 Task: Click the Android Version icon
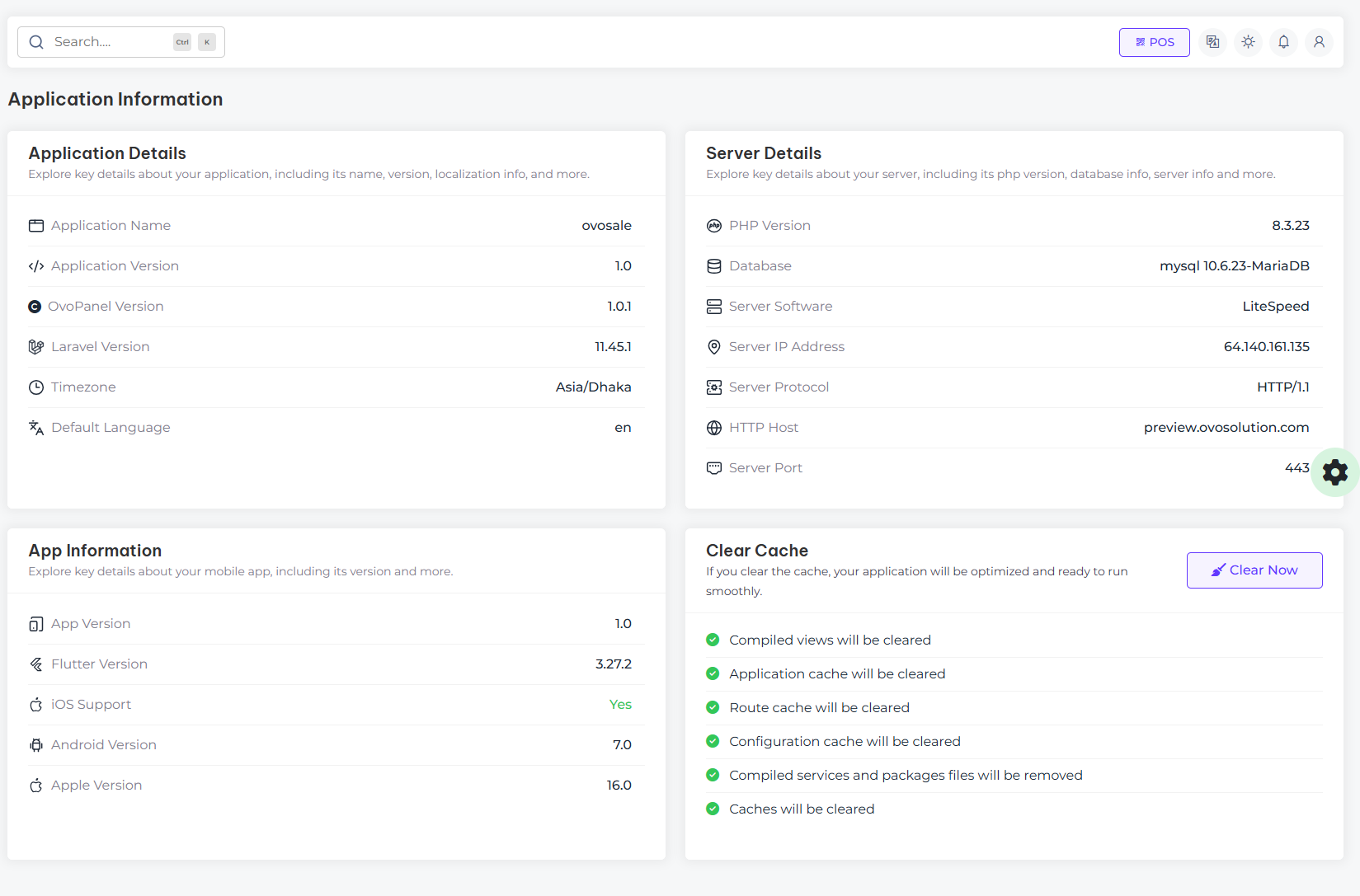[x=36, y=745]
